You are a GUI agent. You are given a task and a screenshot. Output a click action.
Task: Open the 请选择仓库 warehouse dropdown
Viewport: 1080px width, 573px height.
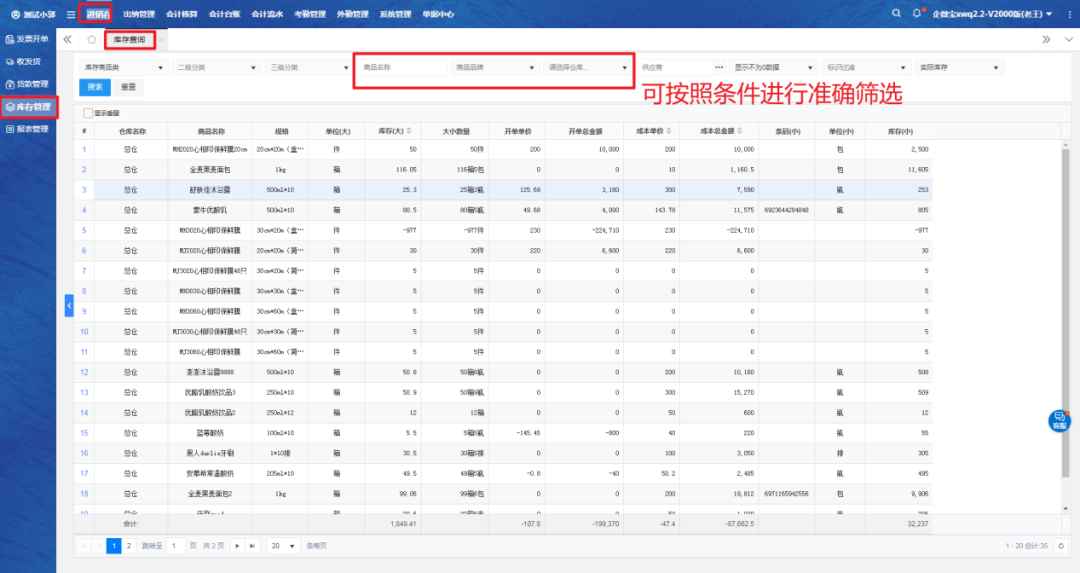tap(587, 68)
